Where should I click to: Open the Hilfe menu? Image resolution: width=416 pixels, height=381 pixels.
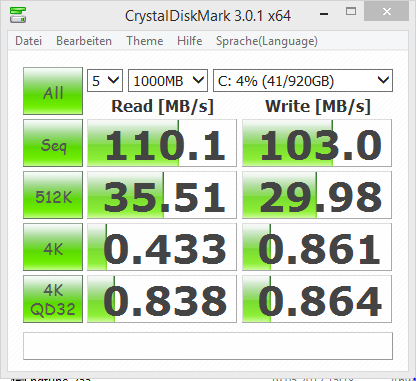tap(190, 41)
